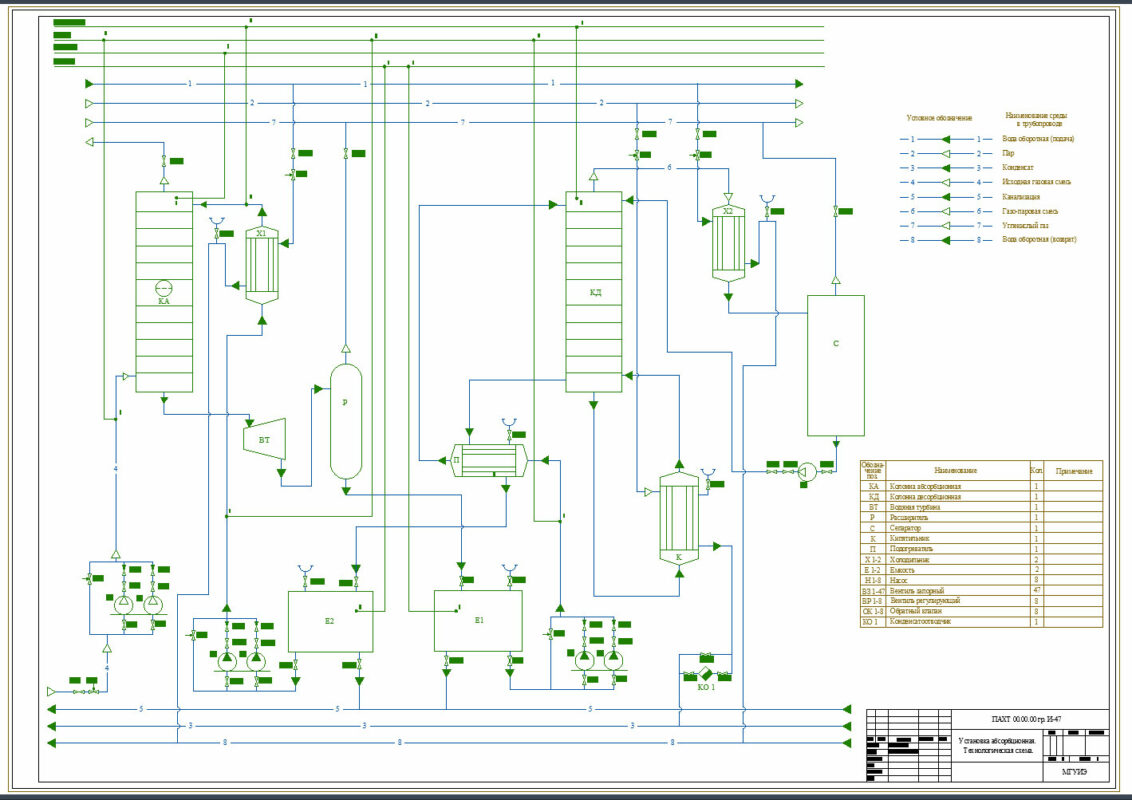Click the 'Кол.' column header
The width and height of the screenshot is (1132, 800).
pyautogui.click(x=1037, y=470)
